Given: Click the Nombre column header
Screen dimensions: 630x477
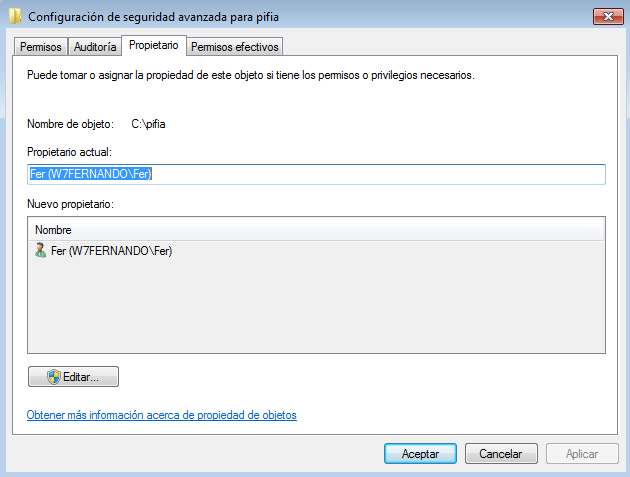Looking at the screenshot, I should pos(316,230).
